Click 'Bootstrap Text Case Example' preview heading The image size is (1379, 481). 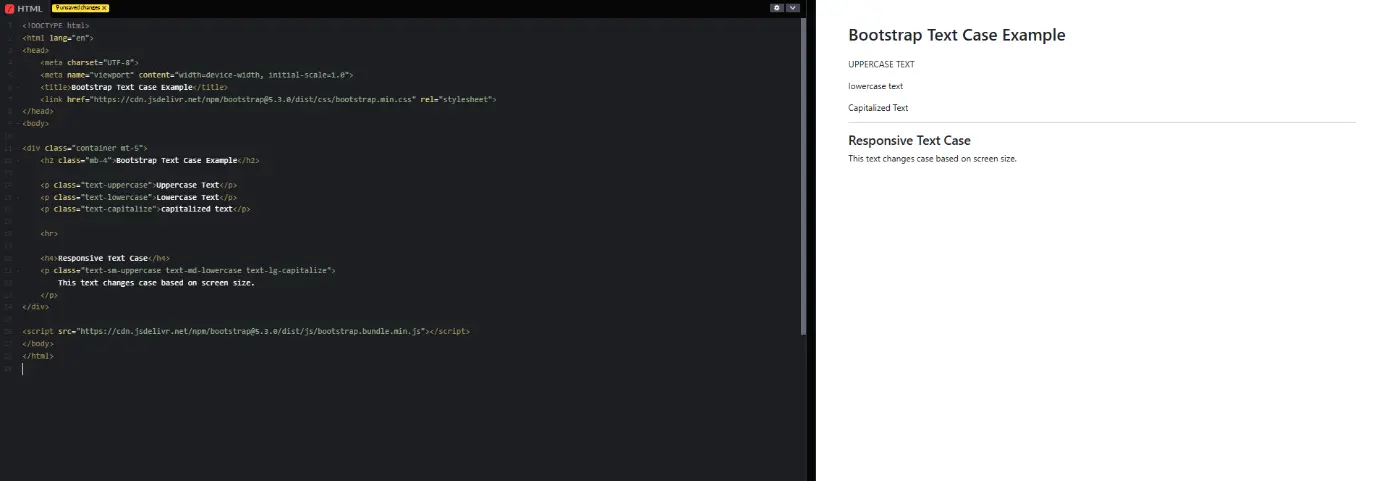tap(957, 35)
